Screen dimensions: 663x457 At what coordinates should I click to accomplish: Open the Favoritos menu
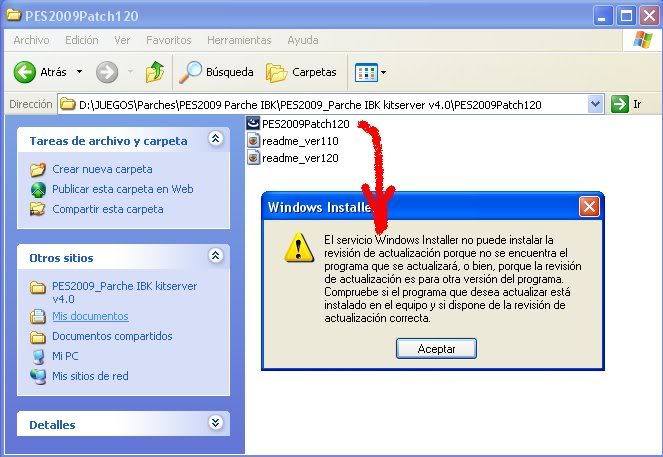pos(168,40)
